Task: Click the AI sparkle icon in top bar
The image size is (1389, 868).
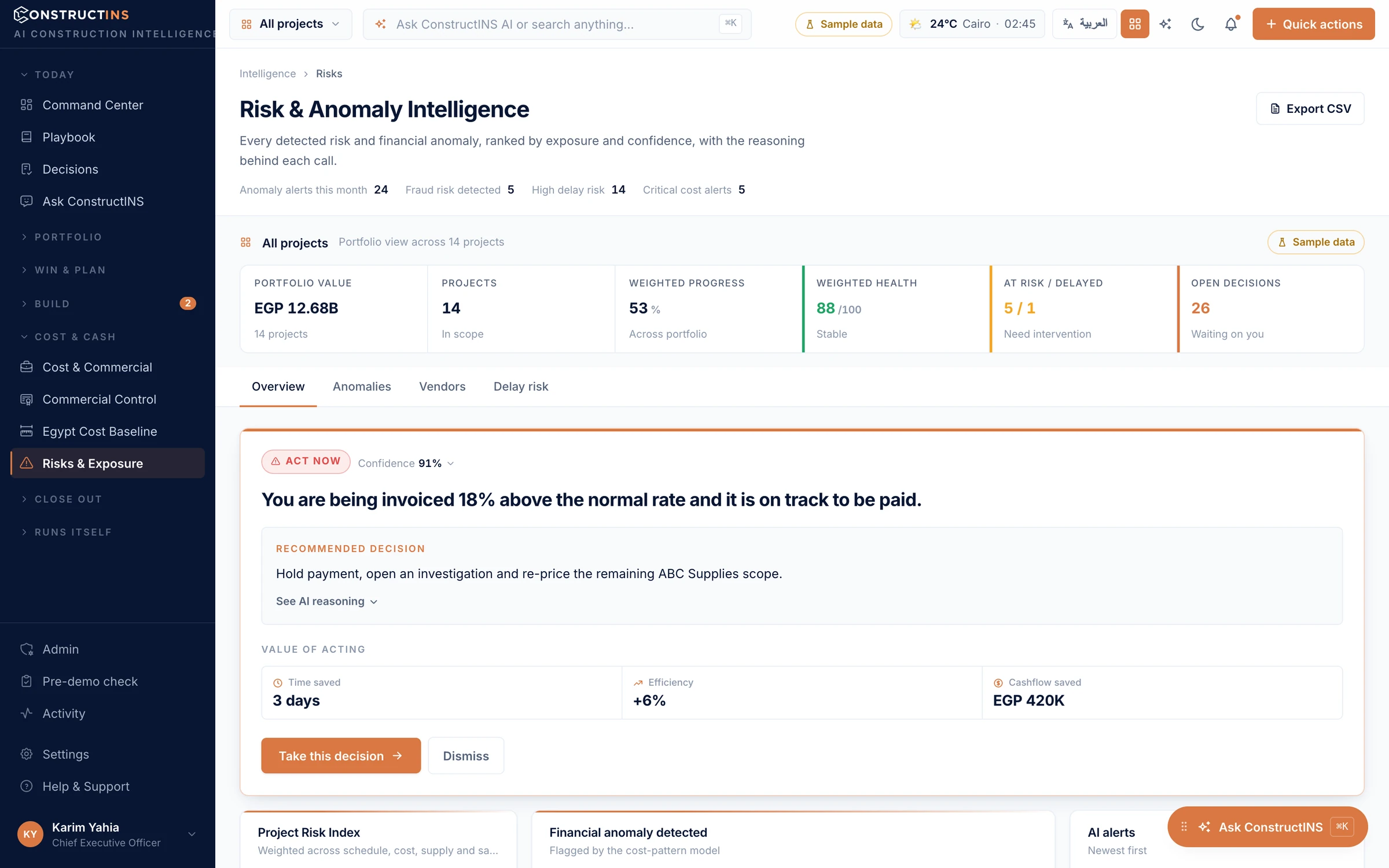Action: [1166, 24]
